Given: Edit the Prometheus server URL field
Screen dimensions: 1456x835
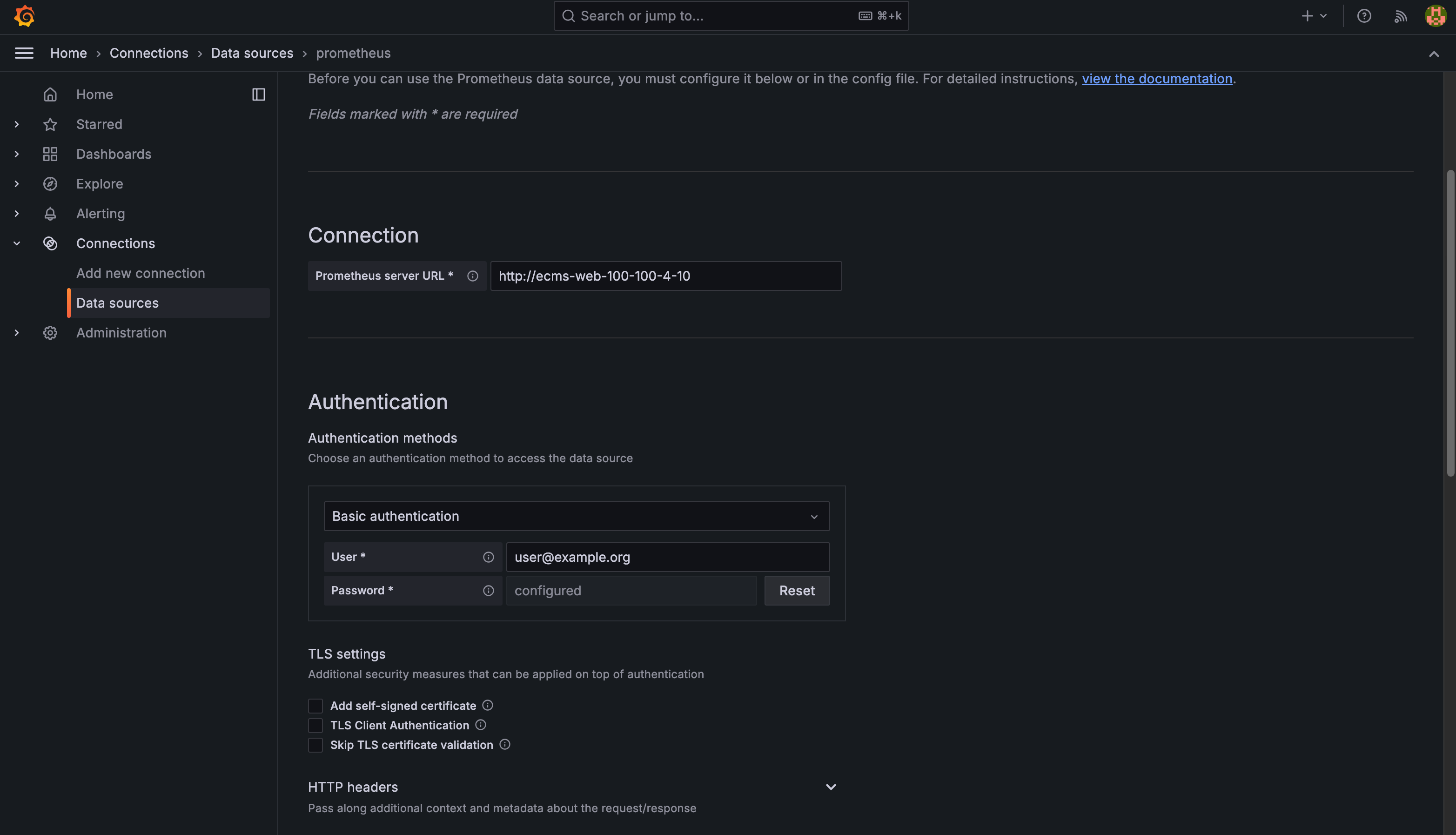Looking at the screenshot, I should coord(666,276).
